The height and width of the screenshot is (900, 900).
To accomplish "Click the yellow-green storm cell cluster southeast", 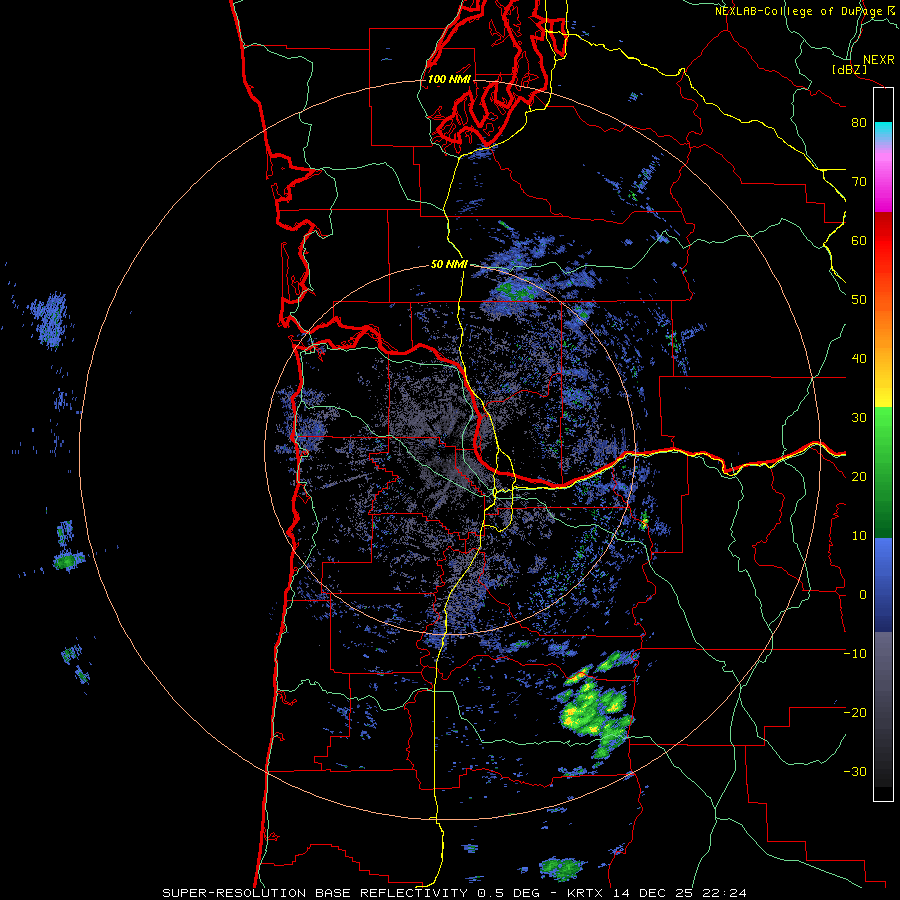I will click(597, 709).
